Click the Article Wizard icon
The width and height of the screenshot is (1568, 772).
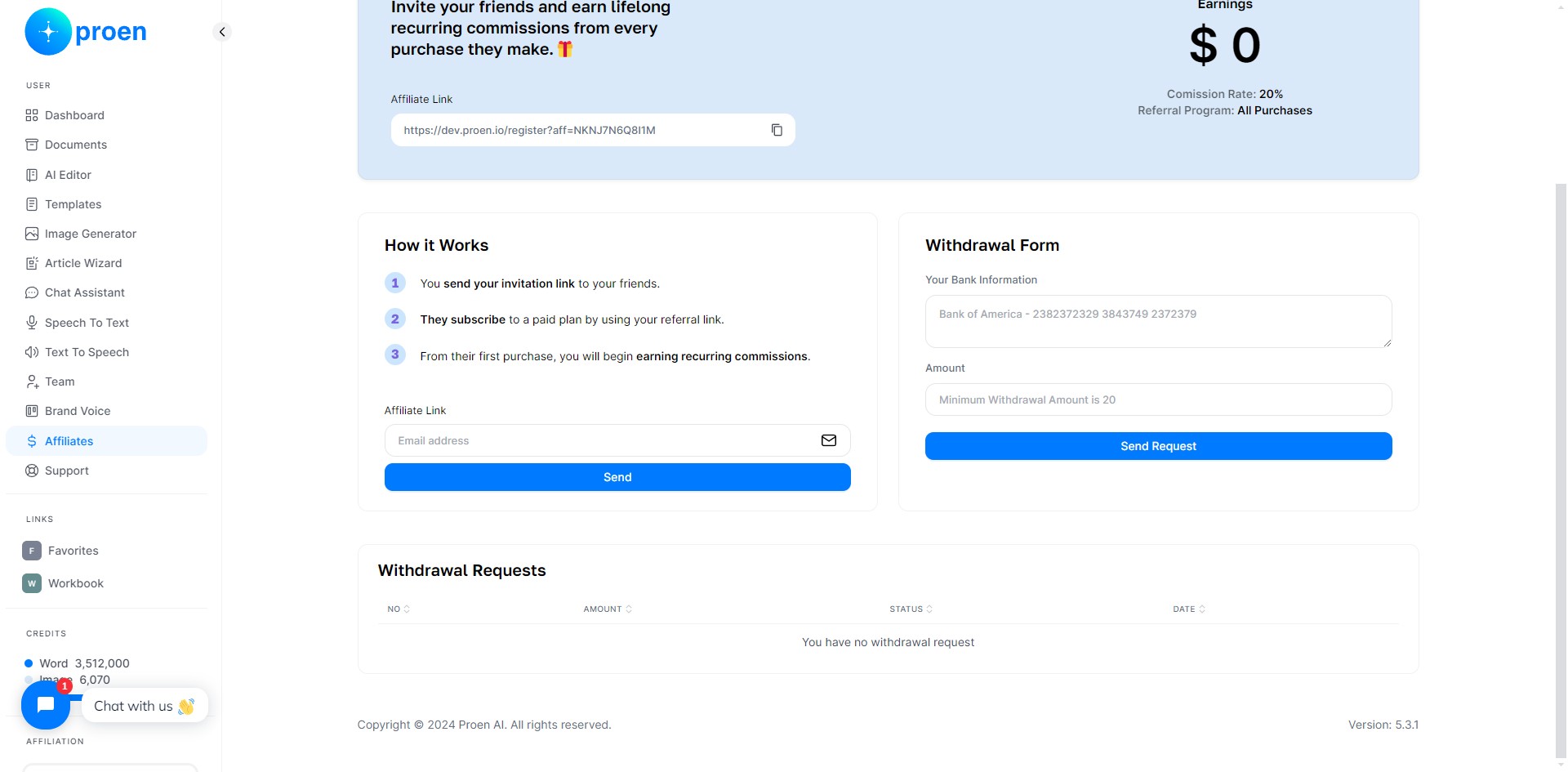32,263
